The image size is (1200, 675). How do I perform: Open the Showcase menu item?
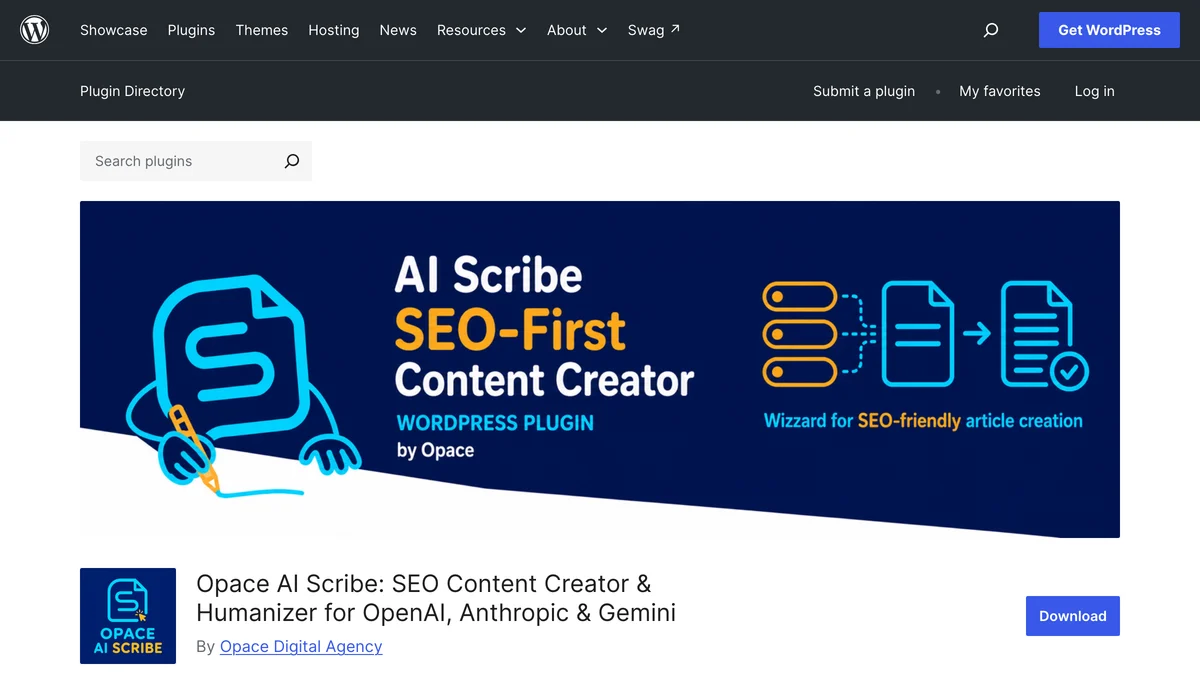pos(114,30)
